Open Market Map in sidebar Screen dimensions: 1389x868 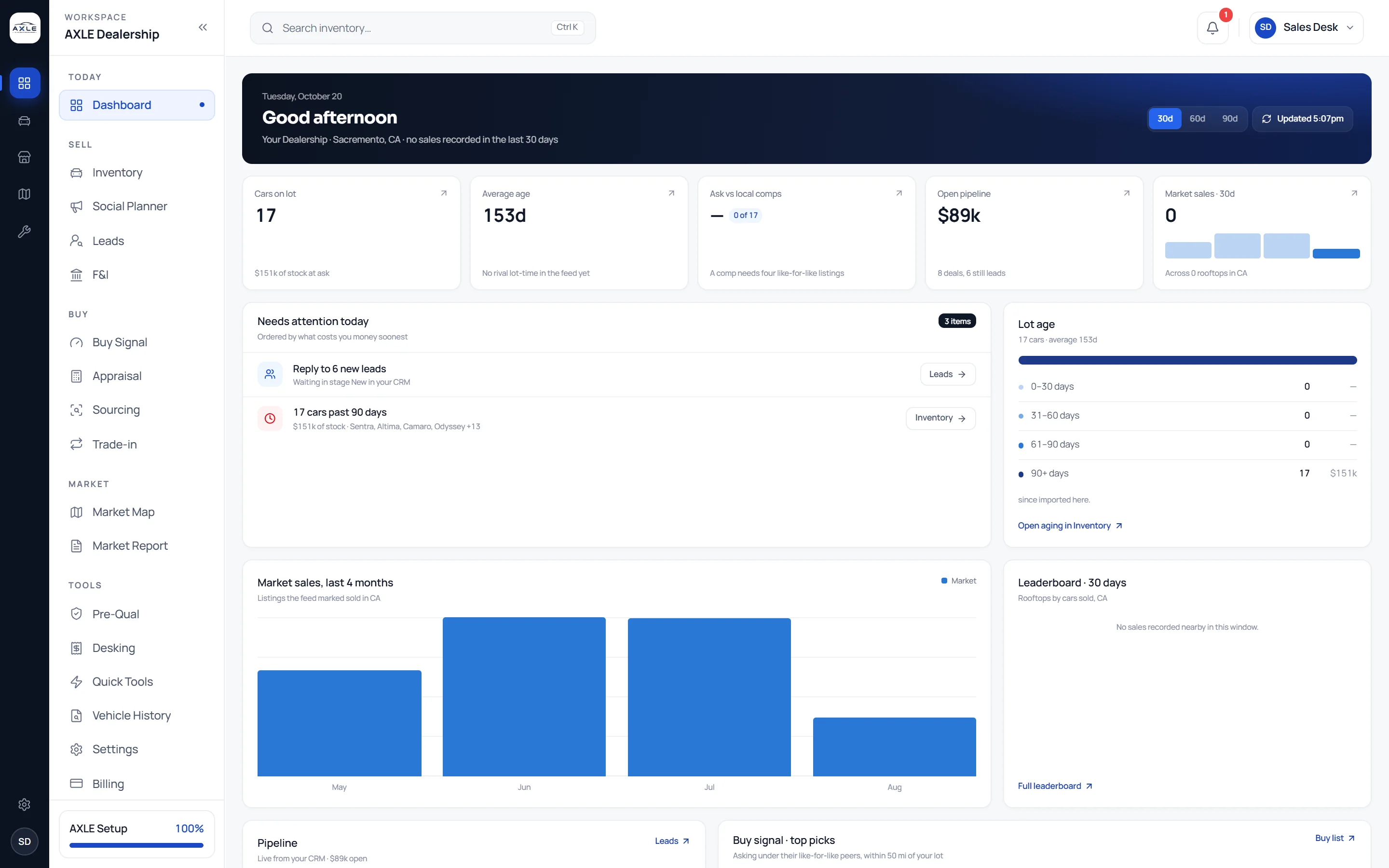tap(136, 512)
